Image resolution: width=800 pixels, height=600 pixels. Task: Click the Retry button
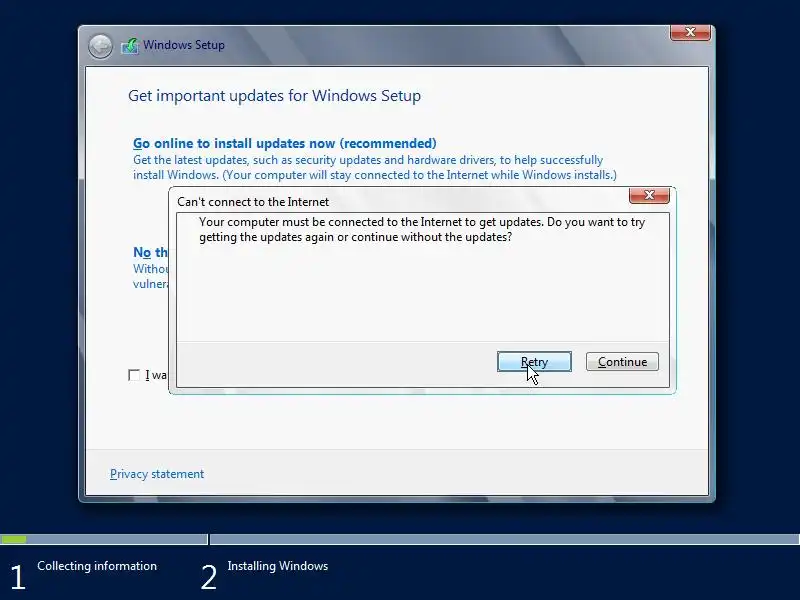(x=534, y=362)
